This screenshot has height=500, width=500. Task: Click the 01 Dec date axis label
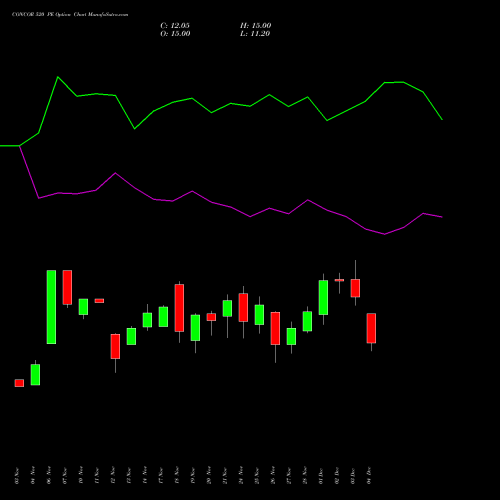point(321,476)
